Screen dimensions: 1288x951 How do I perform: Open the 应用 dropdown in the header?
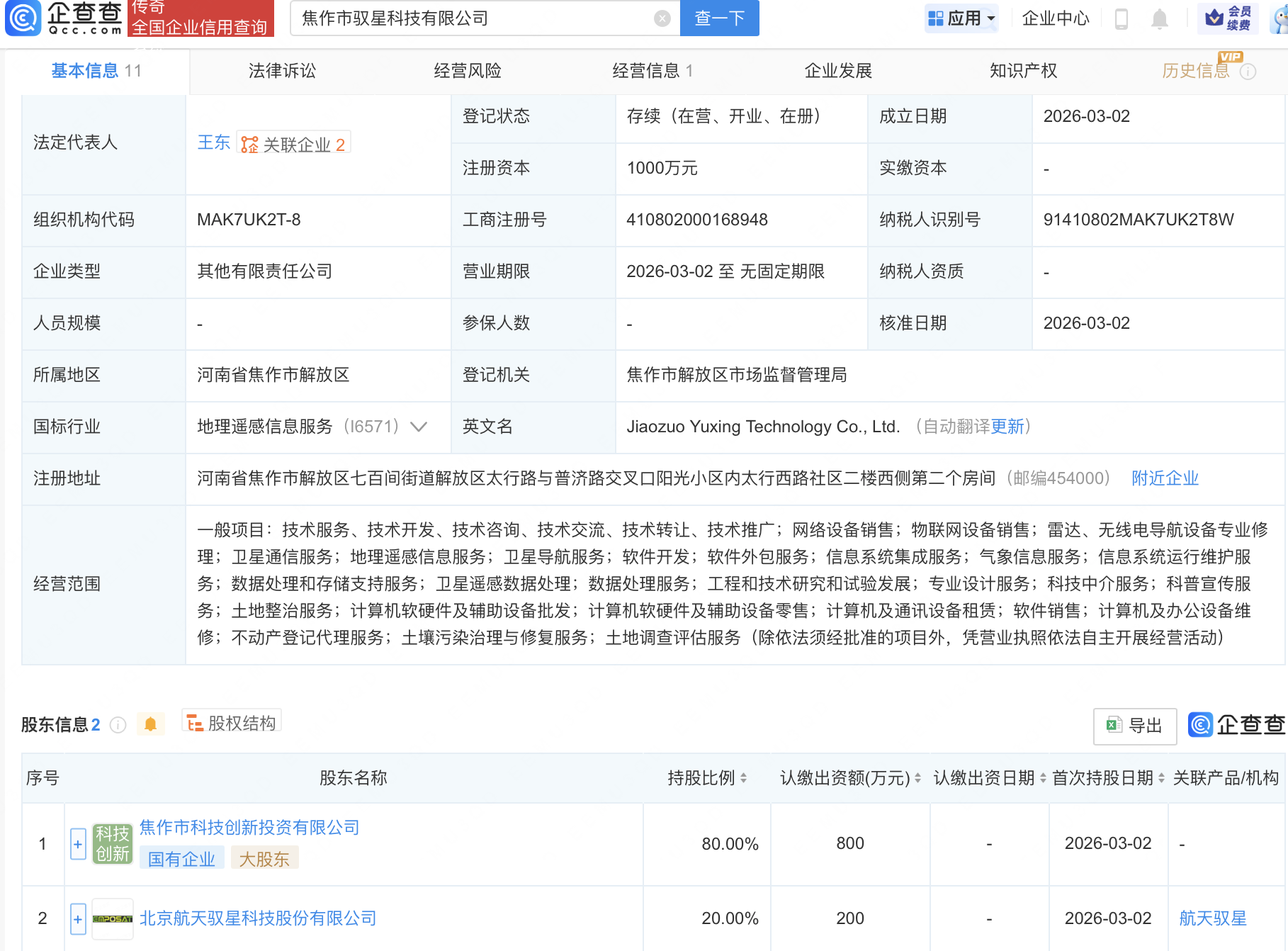pyautogui.click(x=961, y=18)
